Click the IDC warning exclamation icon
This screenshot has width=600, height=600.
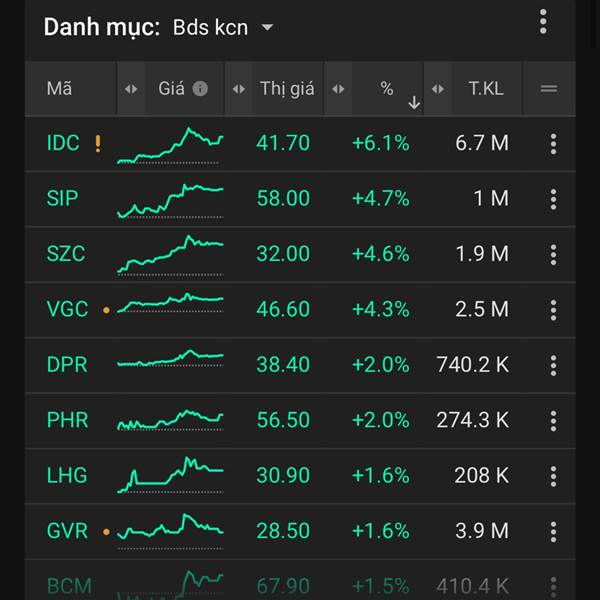pos(98,143)
